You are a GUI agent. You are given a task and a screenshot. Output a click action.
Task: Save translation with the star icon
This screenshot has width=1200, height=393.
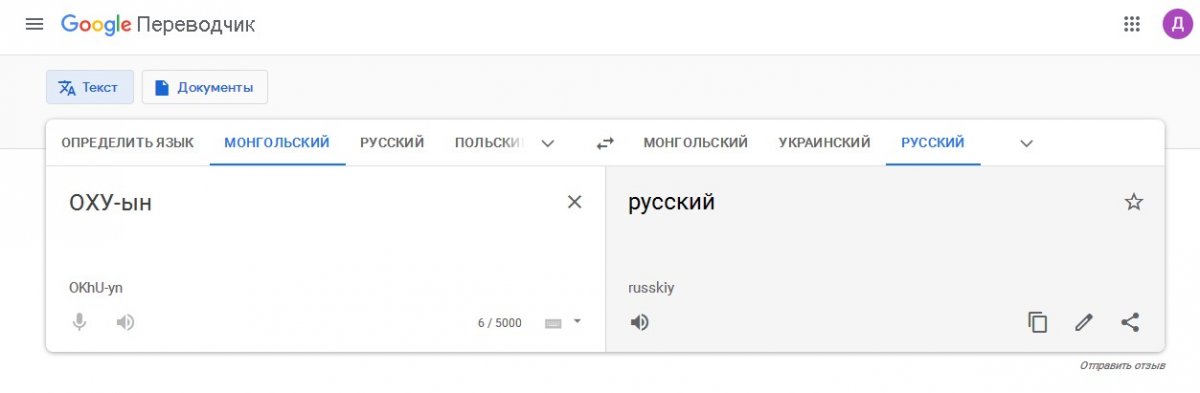coord(1133,202)
